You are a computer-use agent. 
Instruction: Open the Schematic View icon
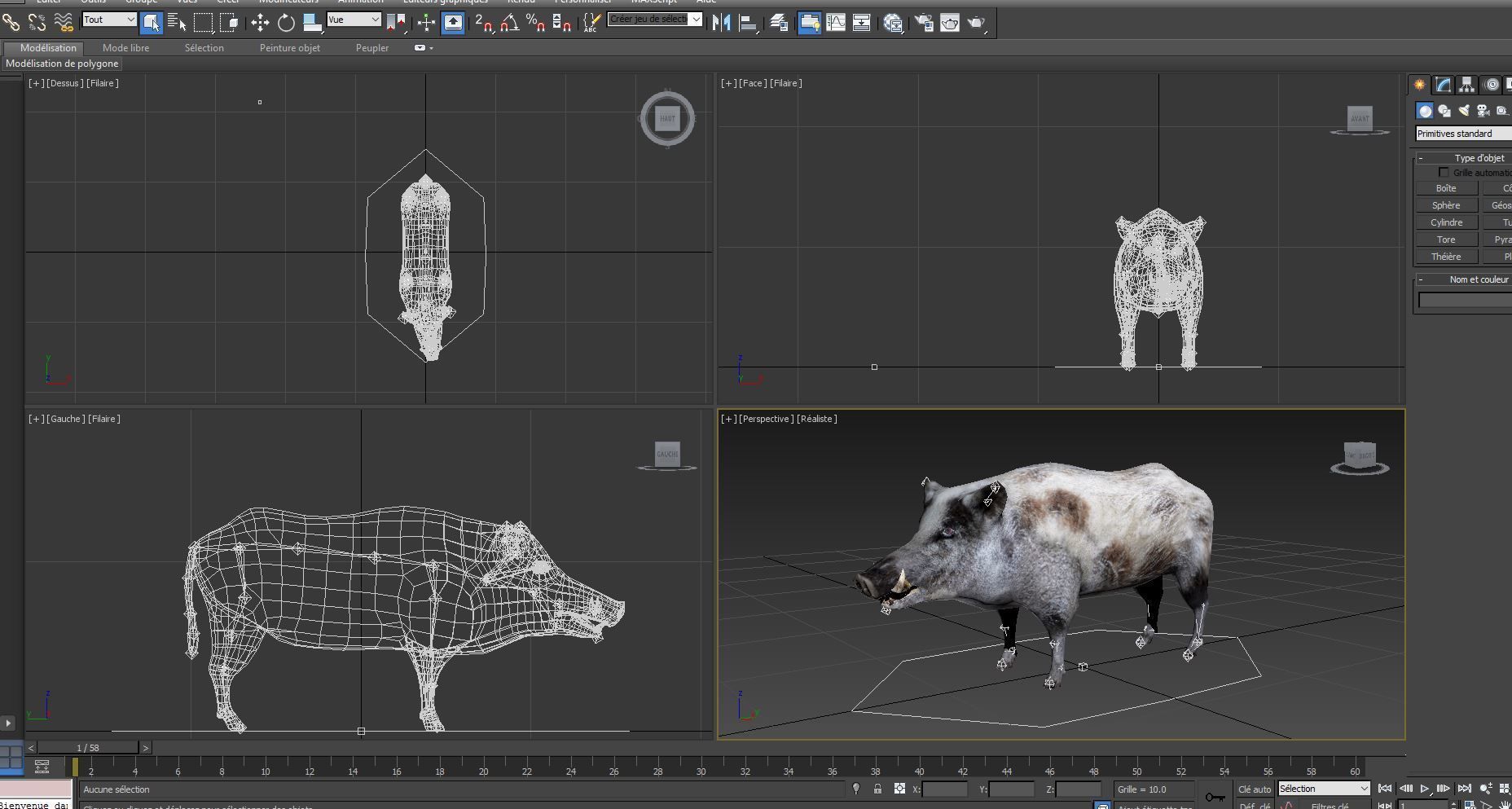click(862, 23)
